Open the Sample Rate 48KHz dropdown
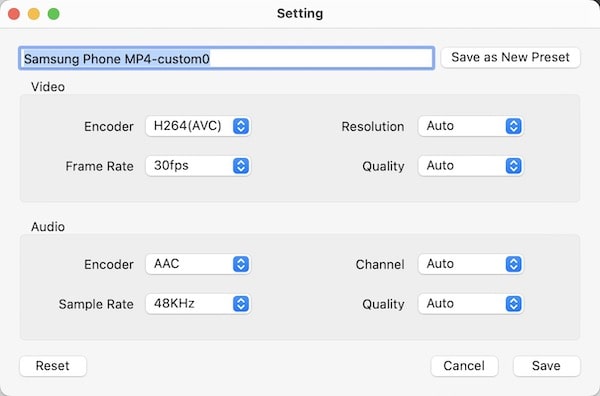Viewport: 600px width, 396px height. click(x=198, y=304)
